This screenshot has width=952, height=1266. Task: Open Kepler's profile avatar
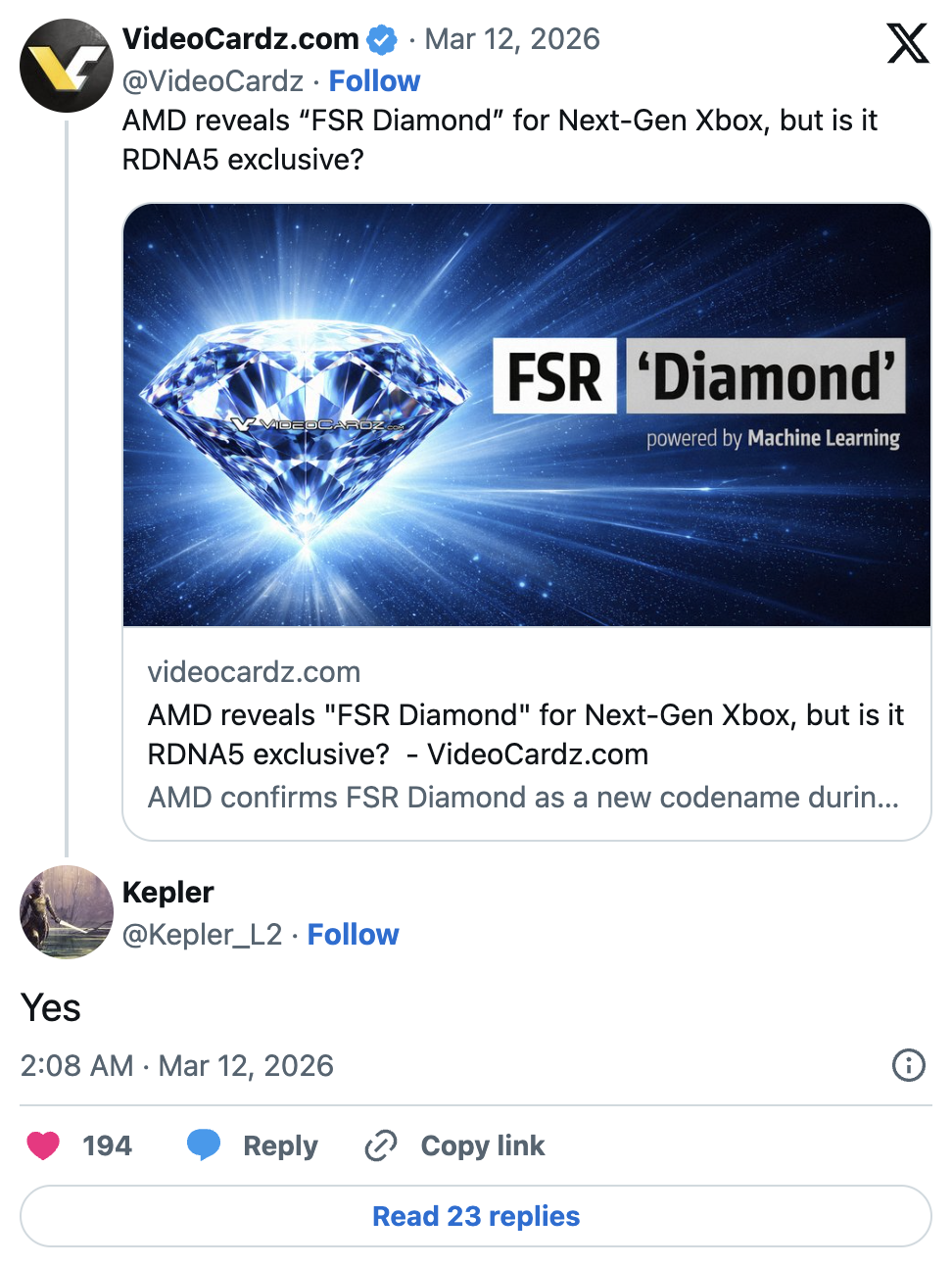point(67,911)
